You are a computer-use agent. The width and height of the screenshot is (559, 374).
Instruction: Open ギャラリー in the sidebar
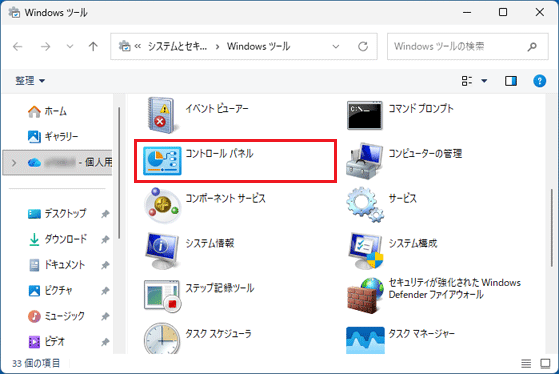(53, 137)
